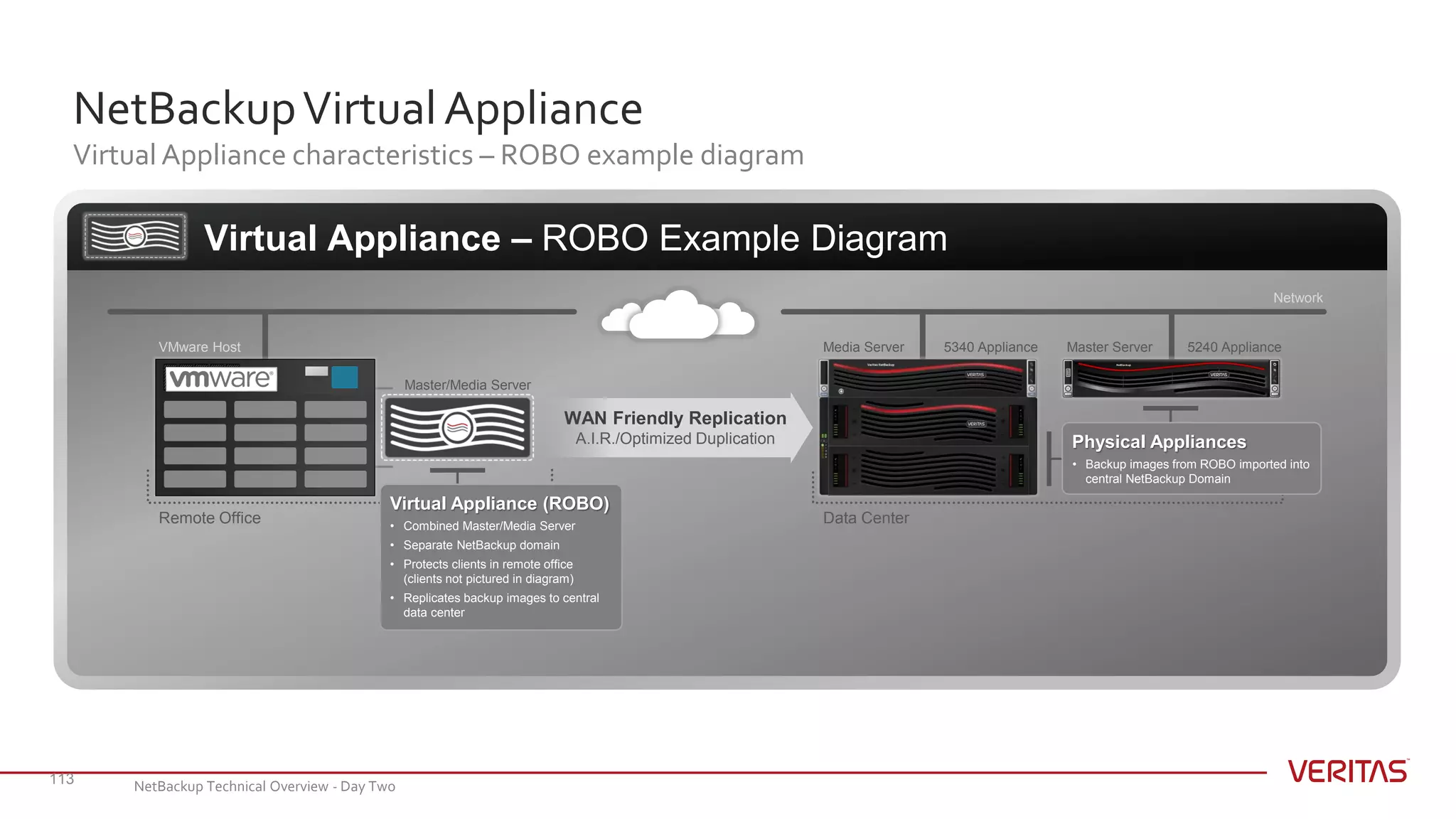Click the 5340 Appliance label
The image size is (1456, 819).
coord(990,347)
